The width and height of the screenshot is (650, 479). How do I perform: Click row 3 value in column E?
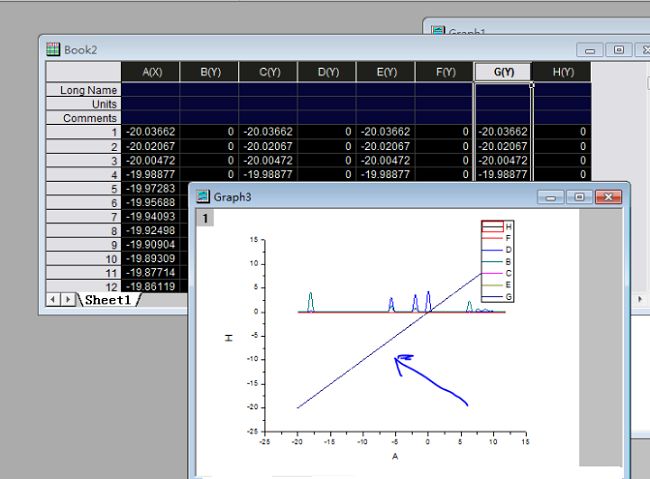(386, 160)
